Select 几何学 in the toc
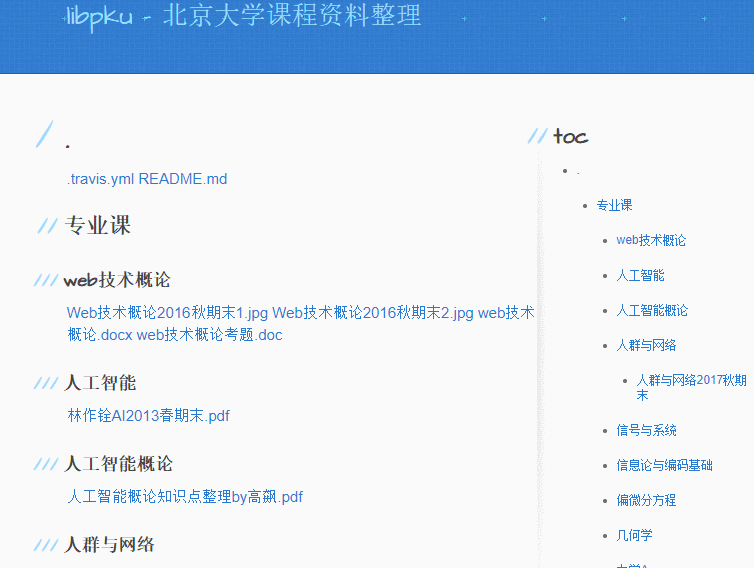This screenshot has height=568, width=754. coord(634,535)
